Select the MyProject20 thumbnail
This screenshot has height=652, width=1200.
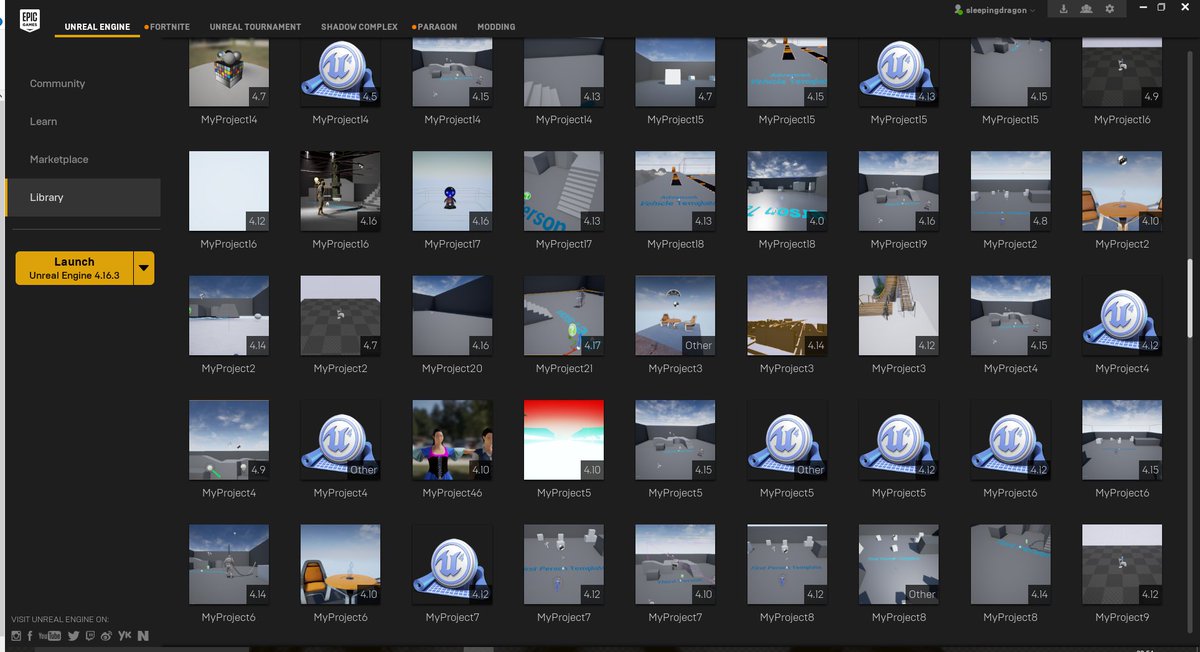pos(452,315)
